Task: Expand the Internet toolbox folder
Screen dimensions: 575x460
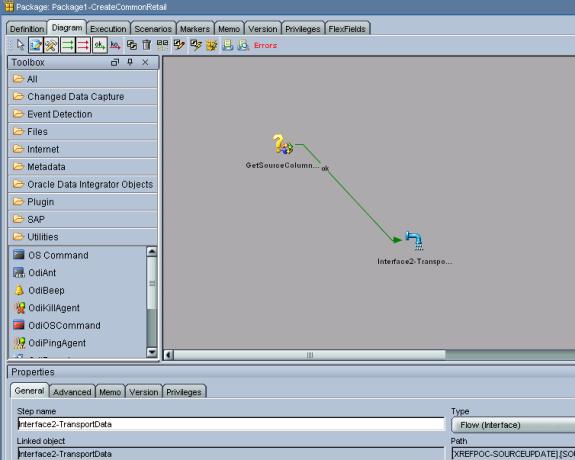Action: pyautogui.click(x=83, y=149)
